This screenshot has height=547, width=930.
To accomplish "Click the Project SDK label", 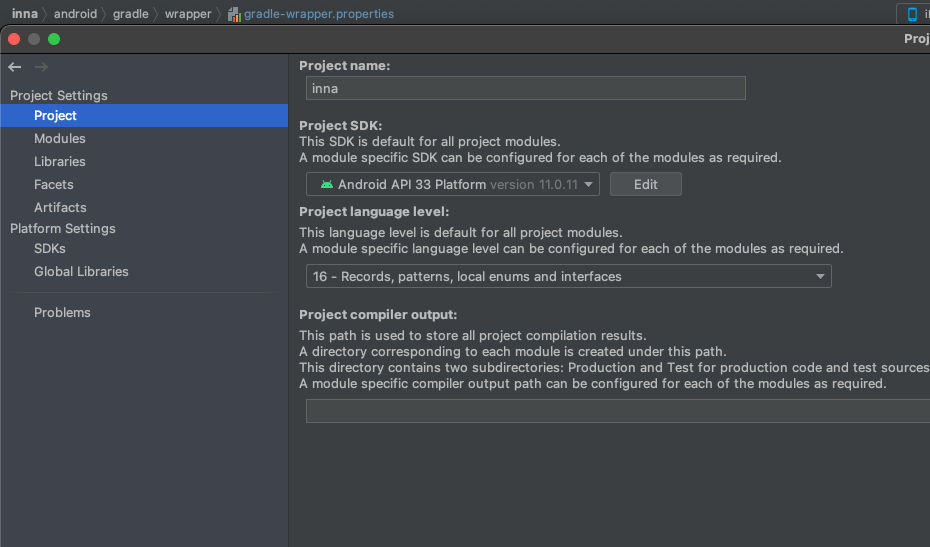I will [x=340, y=126].
